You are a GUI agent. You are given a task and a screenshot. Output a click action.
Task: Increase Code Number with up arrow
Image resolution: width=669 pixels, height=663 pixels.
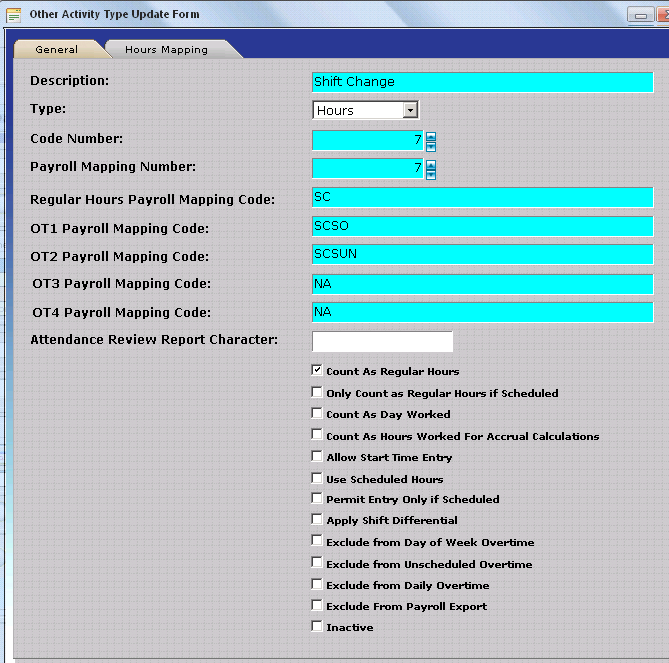point(431,136)
